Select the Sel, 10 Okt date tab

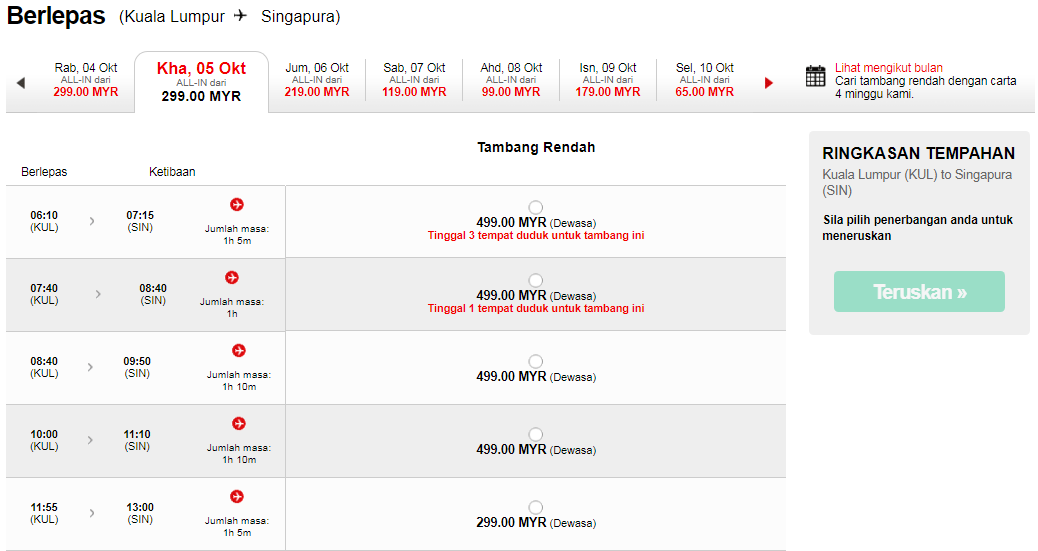click(704, 80)
